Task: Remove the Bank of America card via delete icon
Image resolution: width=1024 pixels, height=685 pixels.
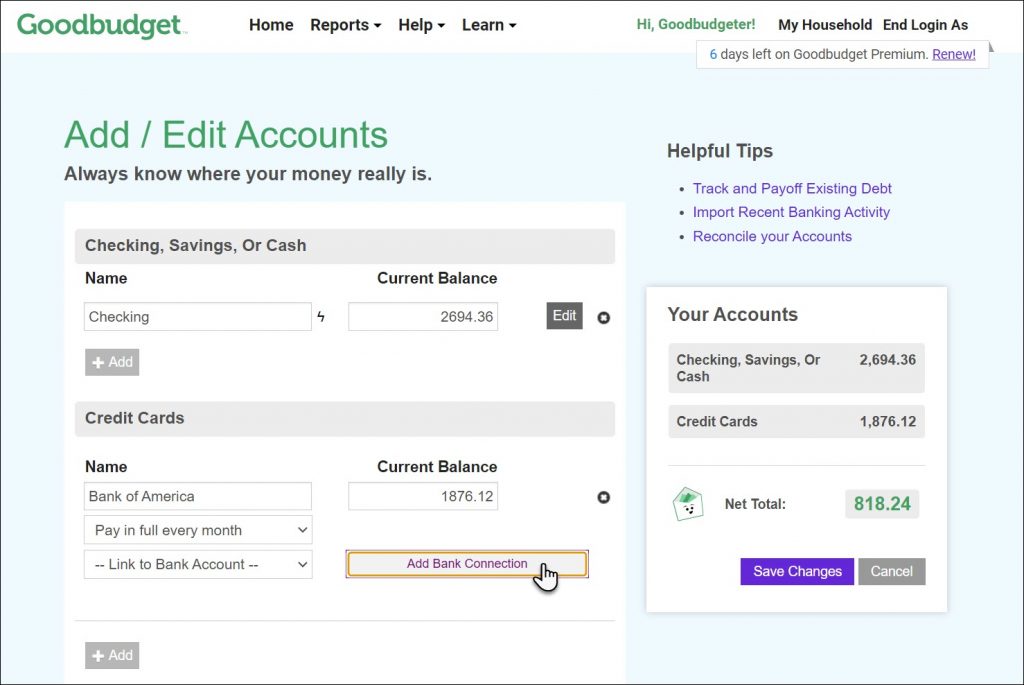Action: 603,497
